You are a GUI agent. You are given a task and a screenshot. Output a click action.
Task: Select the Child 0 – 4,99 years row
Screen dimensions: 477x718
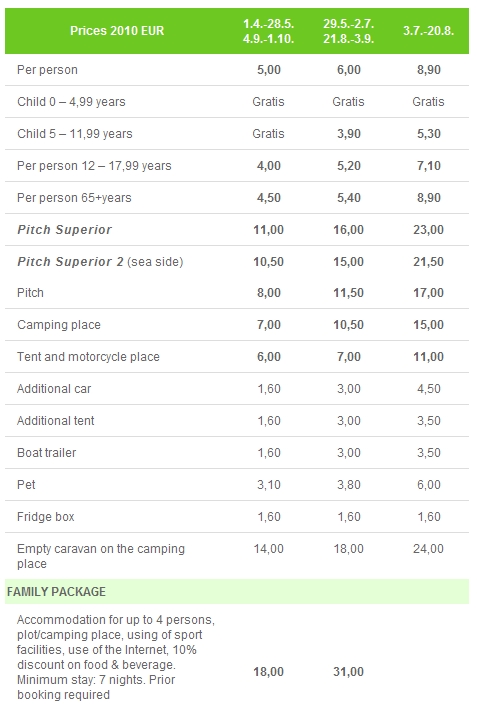click(x=237, y=102)
